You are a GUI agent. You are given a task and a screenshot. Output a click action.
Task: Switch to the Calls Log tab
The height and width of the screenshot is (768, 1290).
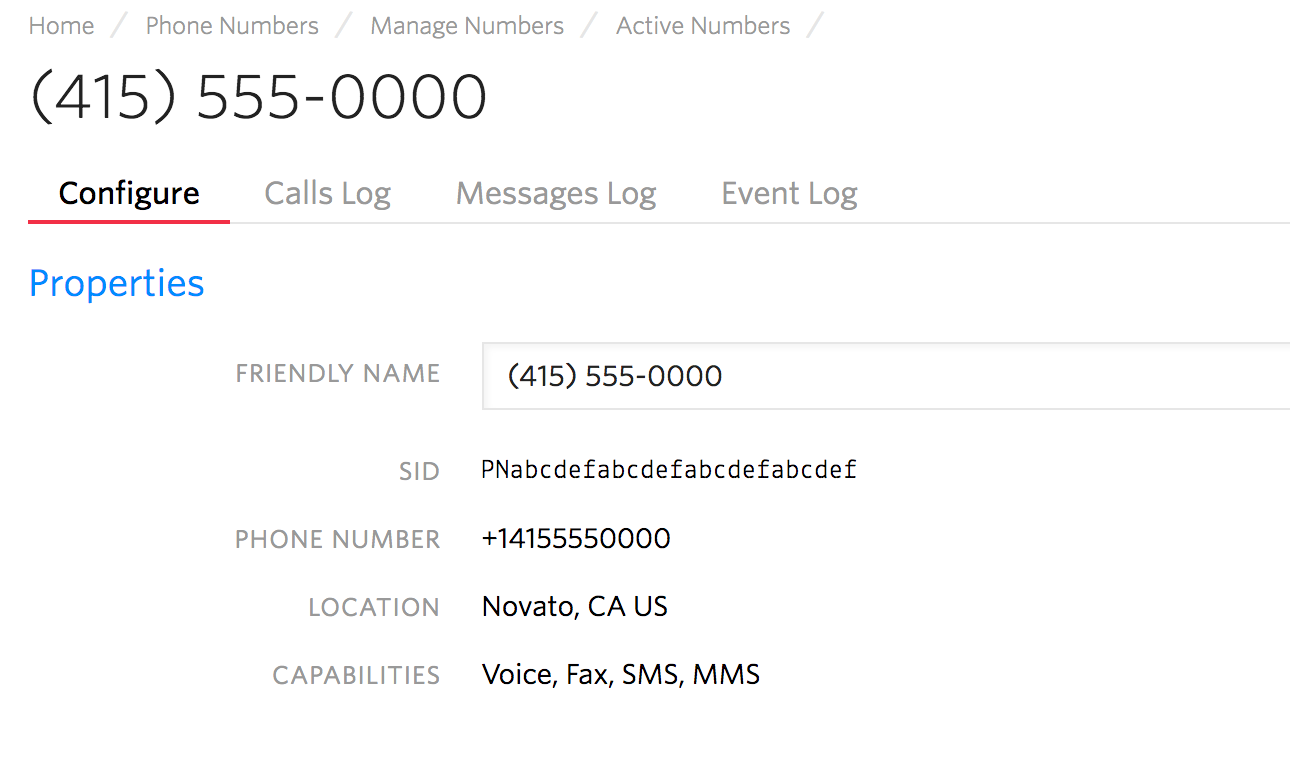(x=327, y=193)
